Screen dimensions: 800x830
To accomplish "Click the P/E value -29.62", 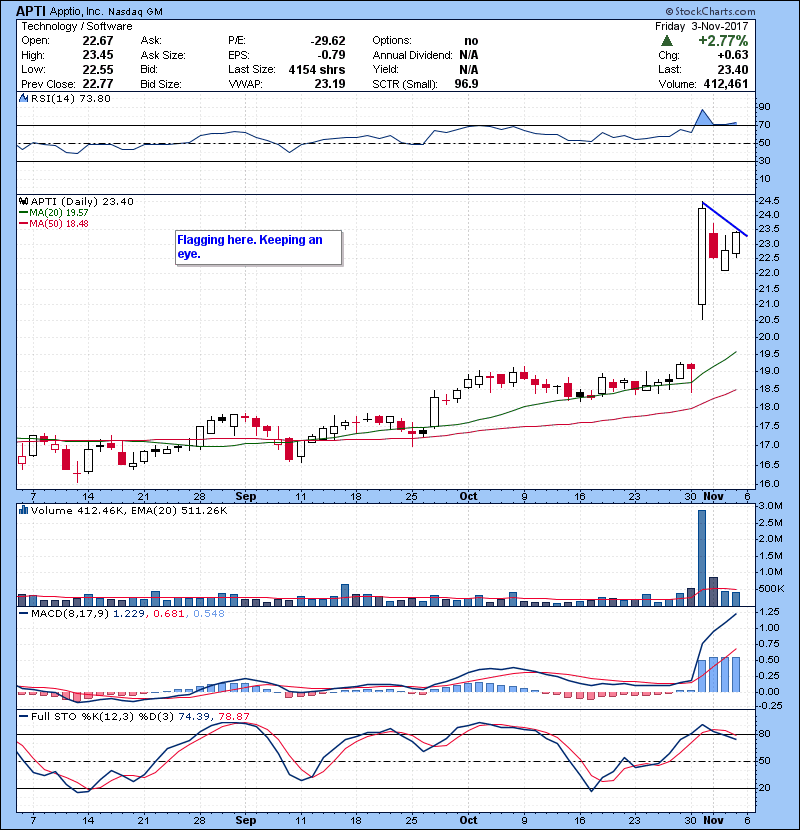I will (x=328, y=41).
